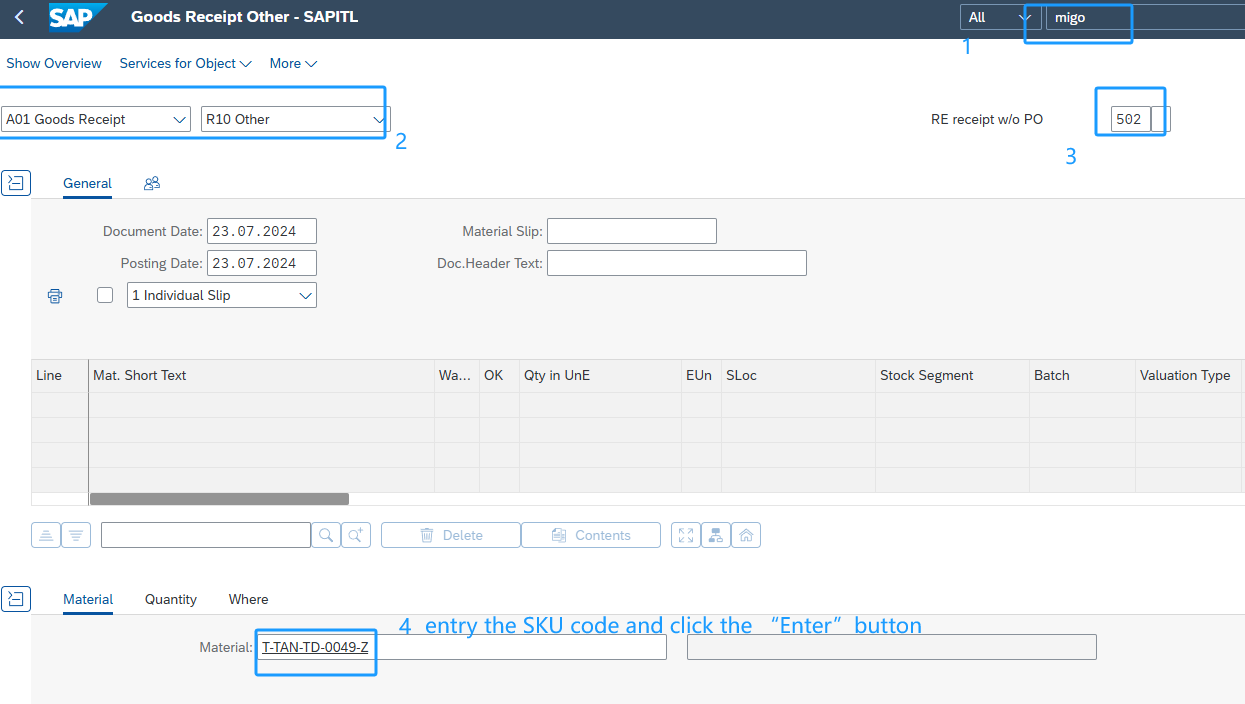The height and width of the screenshot is (704, 1245).
Task: Click the expand arrows icon next to Contents
Action: 685,535
